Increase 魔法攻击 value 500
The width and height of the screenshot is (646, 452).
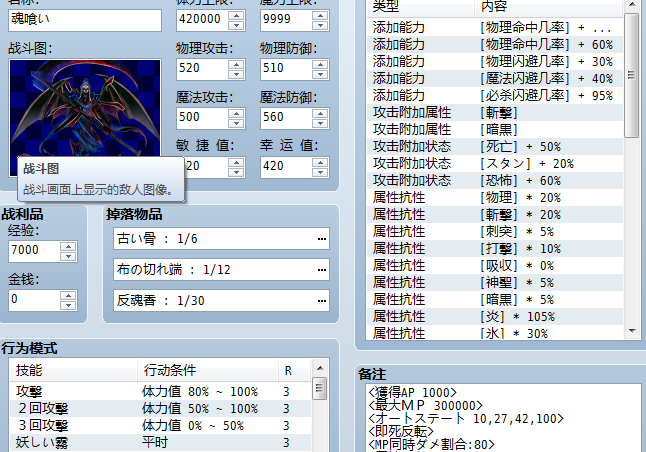coord(236,113)
